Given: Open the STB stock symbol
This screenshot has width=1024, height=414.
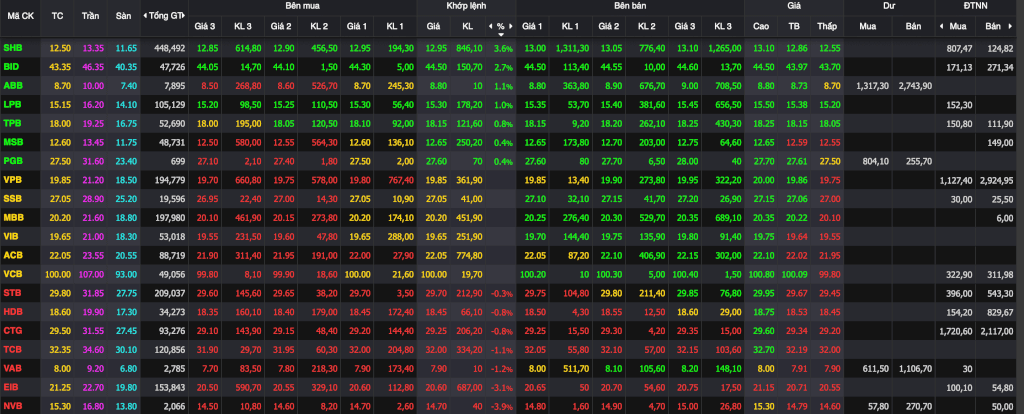Looking at the screenshot, I should coord(12,293).
